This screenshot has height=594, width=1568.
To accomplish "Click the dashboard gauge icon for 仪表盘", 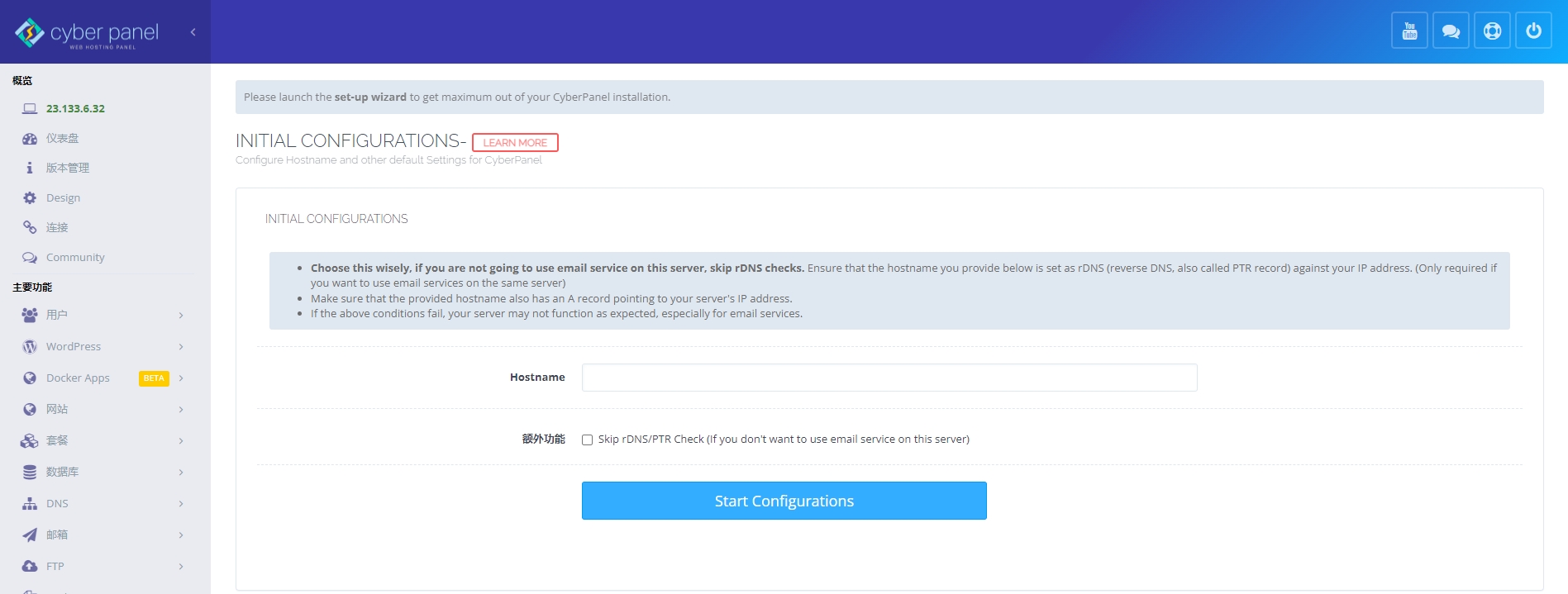I will [x=30, y=139].
